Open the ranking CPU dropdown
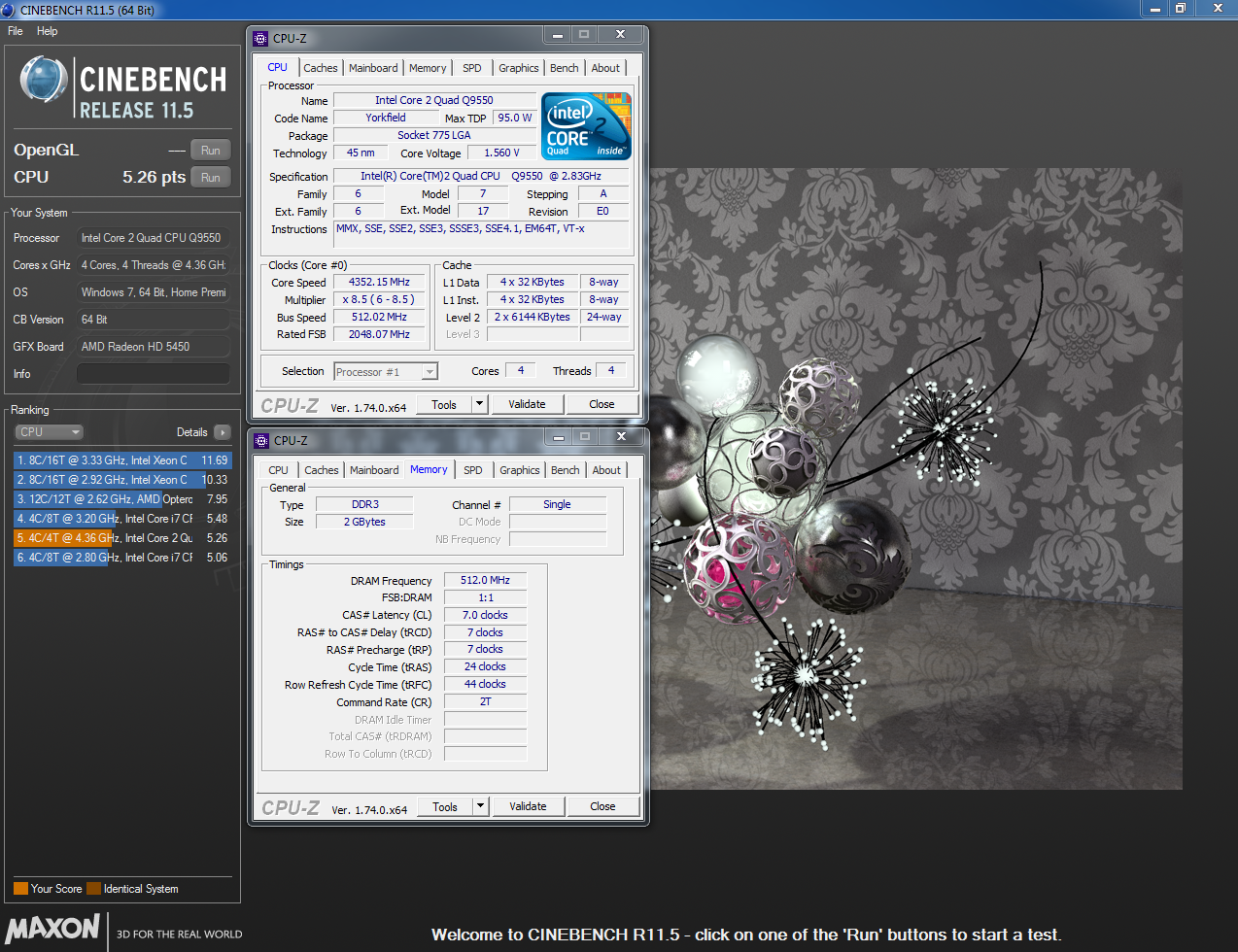1238x952 pixels. click(x=49, y=432)
